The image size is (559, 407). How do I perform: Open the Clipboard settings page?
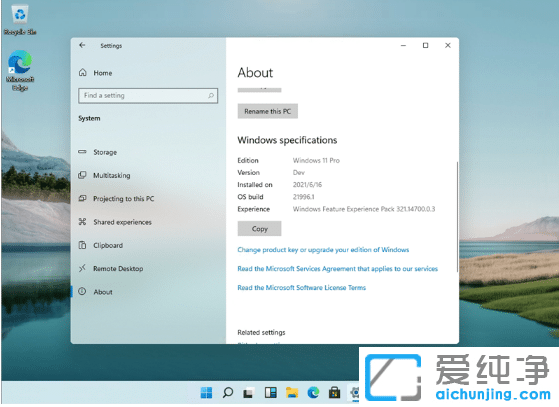click(108, 245)
